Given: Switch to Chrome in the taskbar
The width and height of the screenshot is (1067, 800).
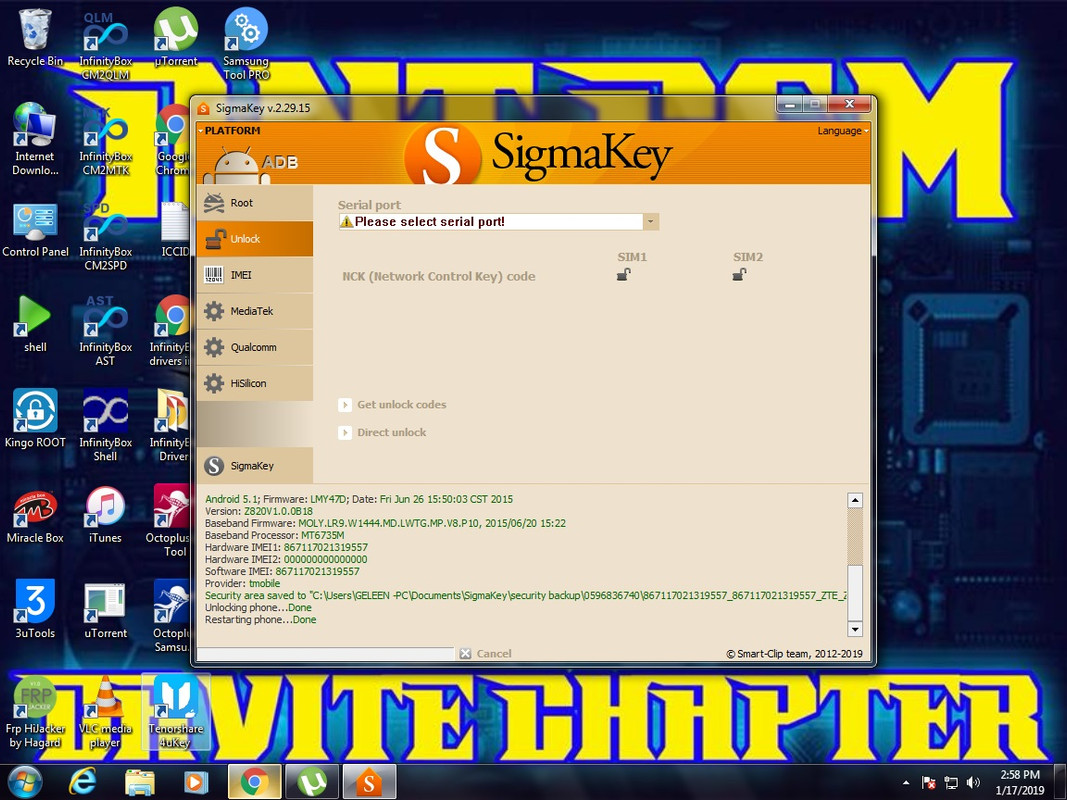Looking at the screenshot, I should coord(254,782).
